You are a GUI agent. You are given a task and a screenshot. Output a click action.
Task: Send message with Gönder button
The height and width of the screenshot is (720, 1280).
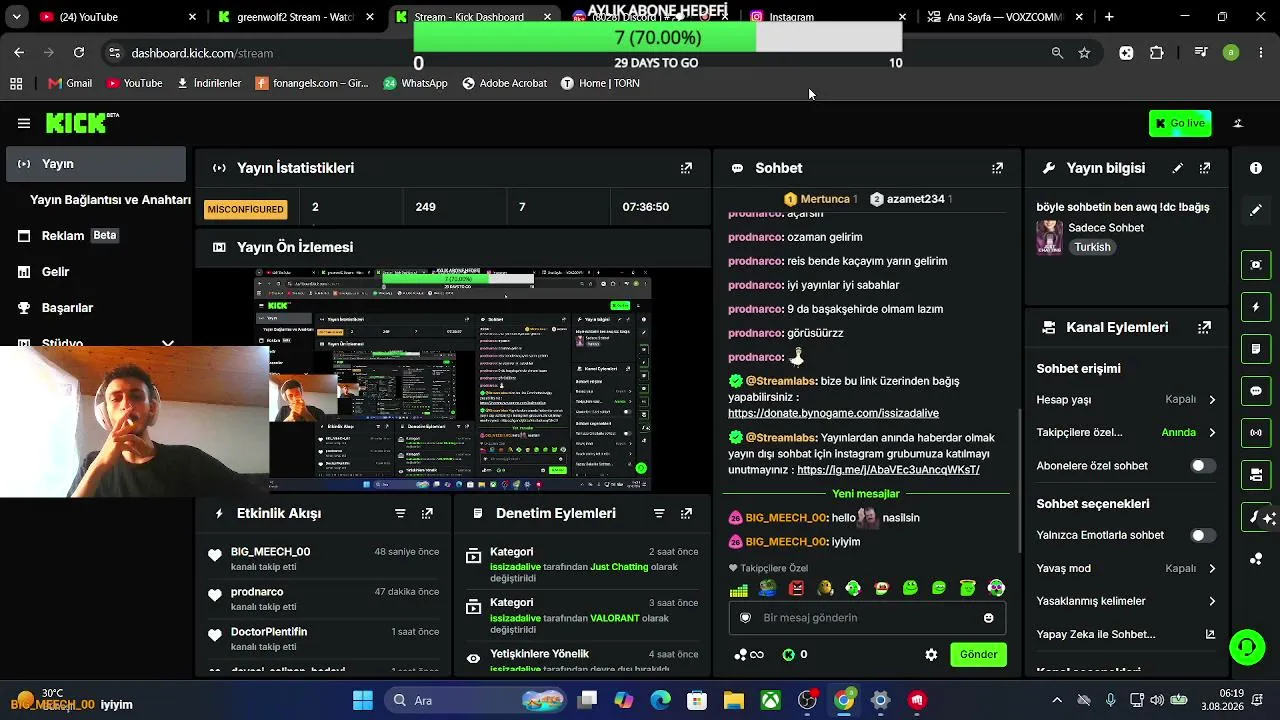pyautogui.click(x=978, y=655)
